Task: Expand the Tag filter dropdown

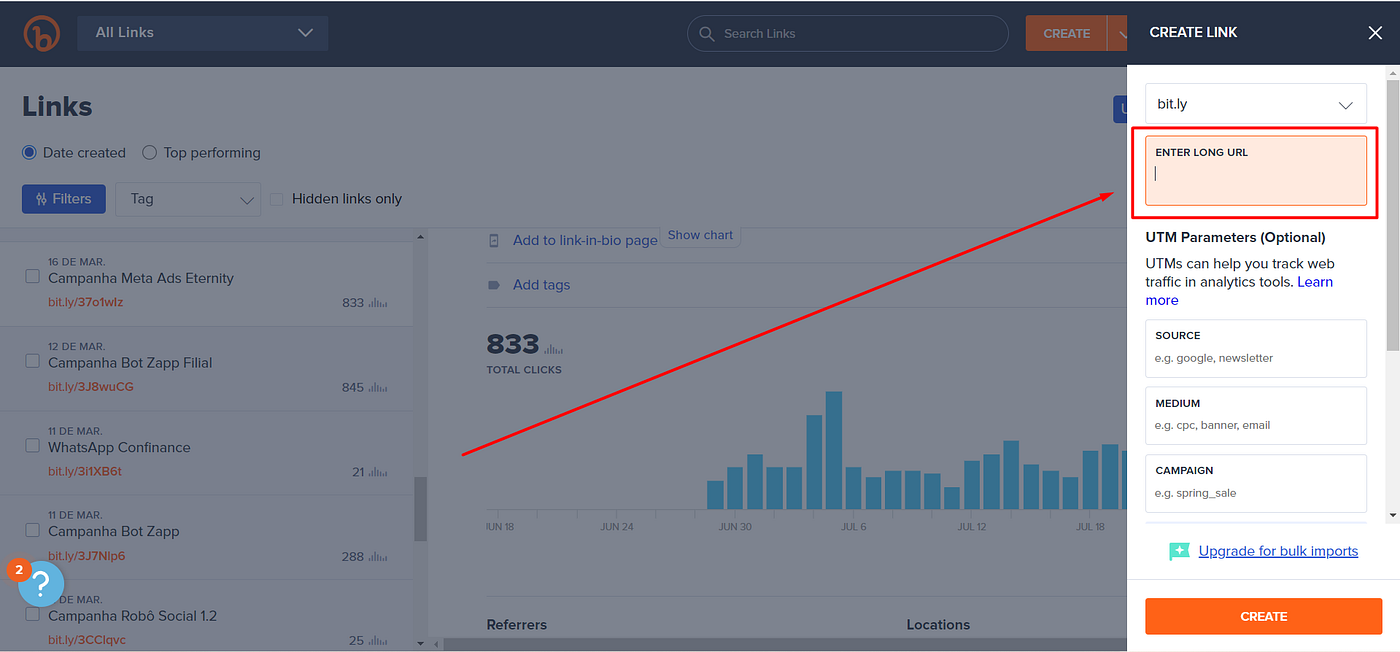Action: (x=187, y=198)
